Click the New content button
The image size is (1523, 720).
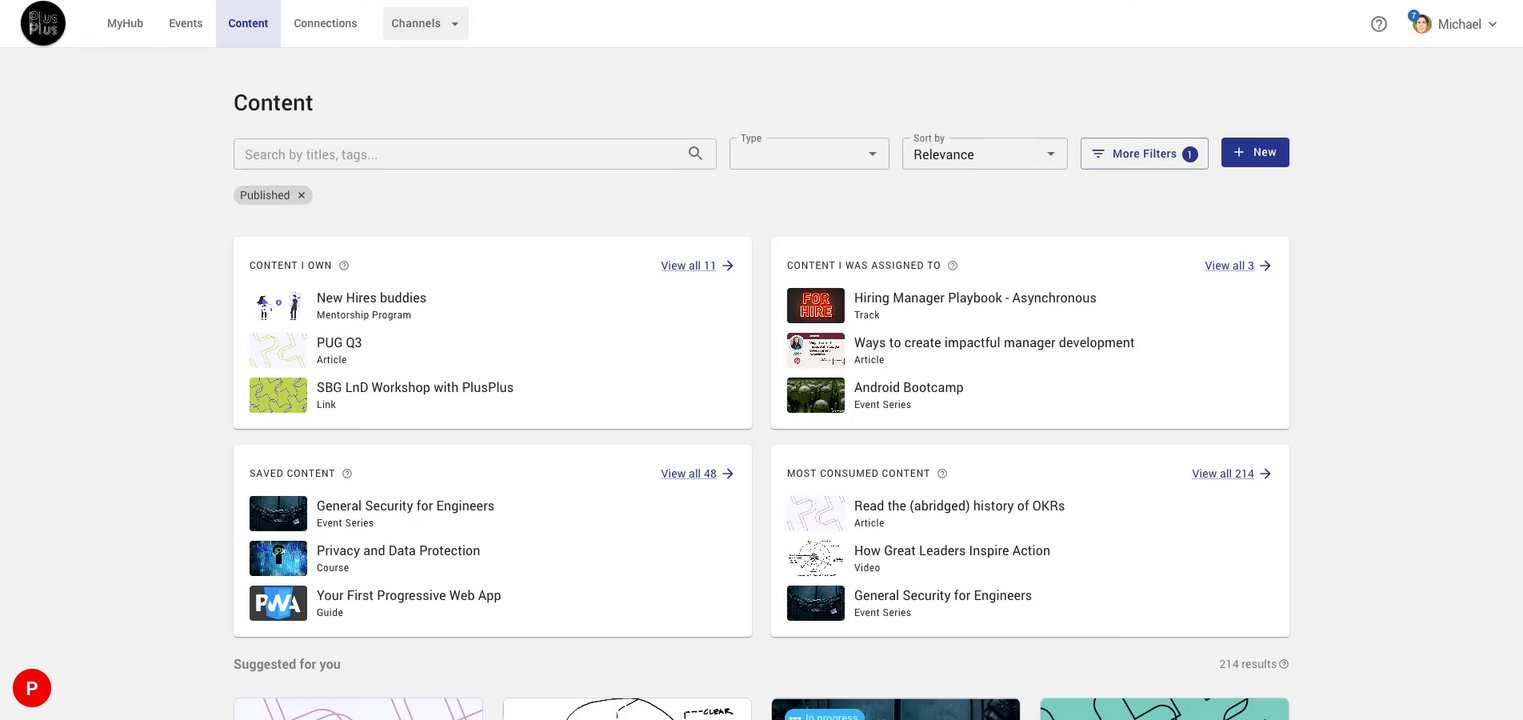(1254, 153)
